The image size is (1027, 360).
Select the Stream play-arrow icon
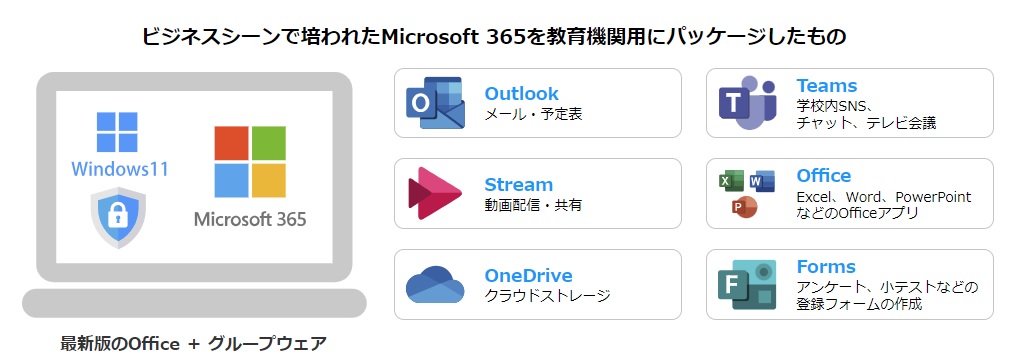click(x=435, y=193)
